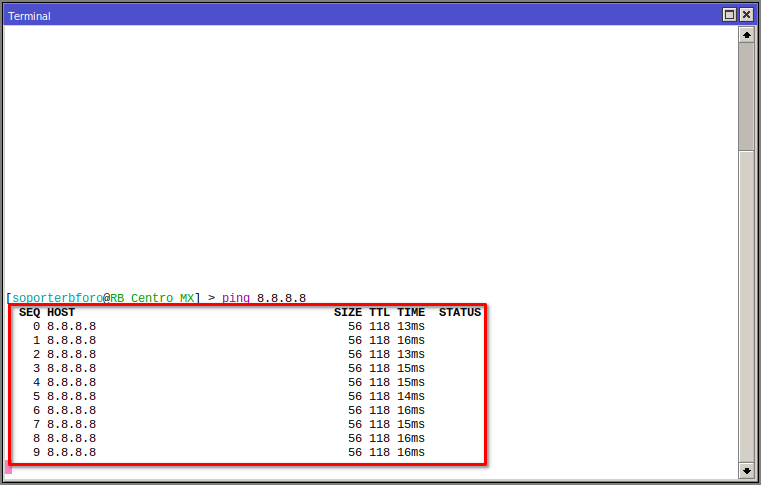Click 'RB Centro MX' router name
Image resolution: width=761 pixels, height=485 pixels.
click(x=152, y=299)
